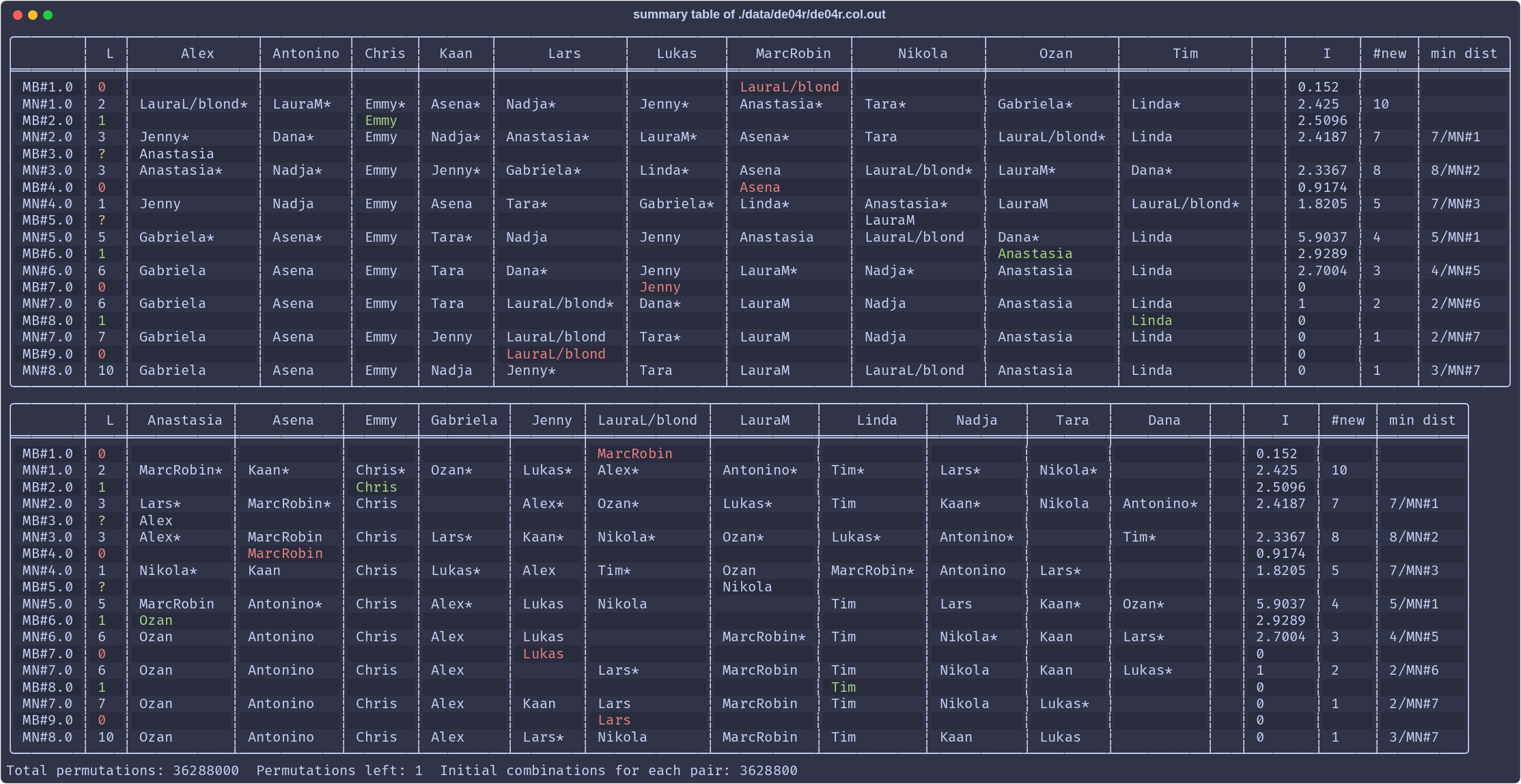Click the green 'Ozan' cell in bottom MB#6.0 row
Viewport: 1521px width, 784px height.
[156, 620]
